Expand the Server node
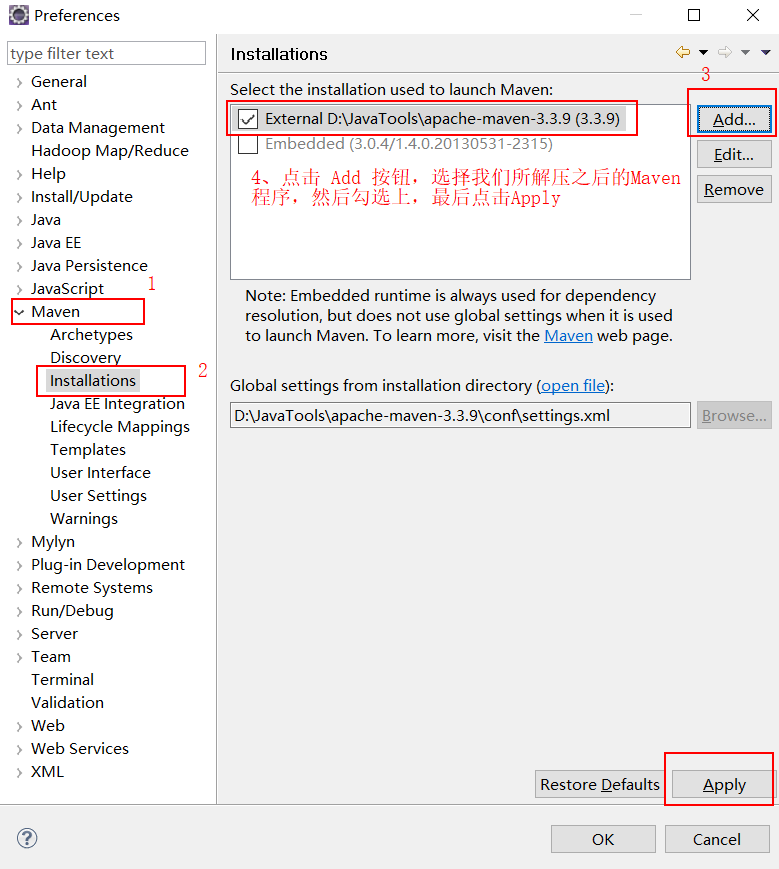 [19, 635]
